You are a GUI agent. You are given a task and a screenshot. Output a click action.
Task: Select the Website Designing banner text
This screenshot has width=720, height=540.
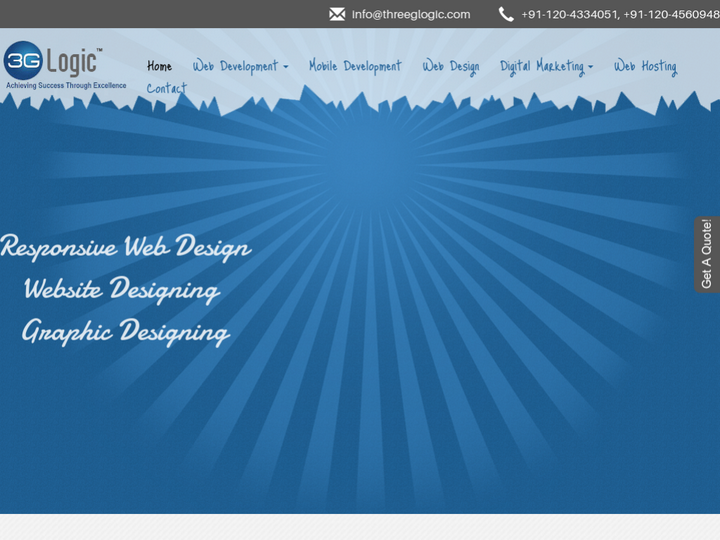pos(121,290)
